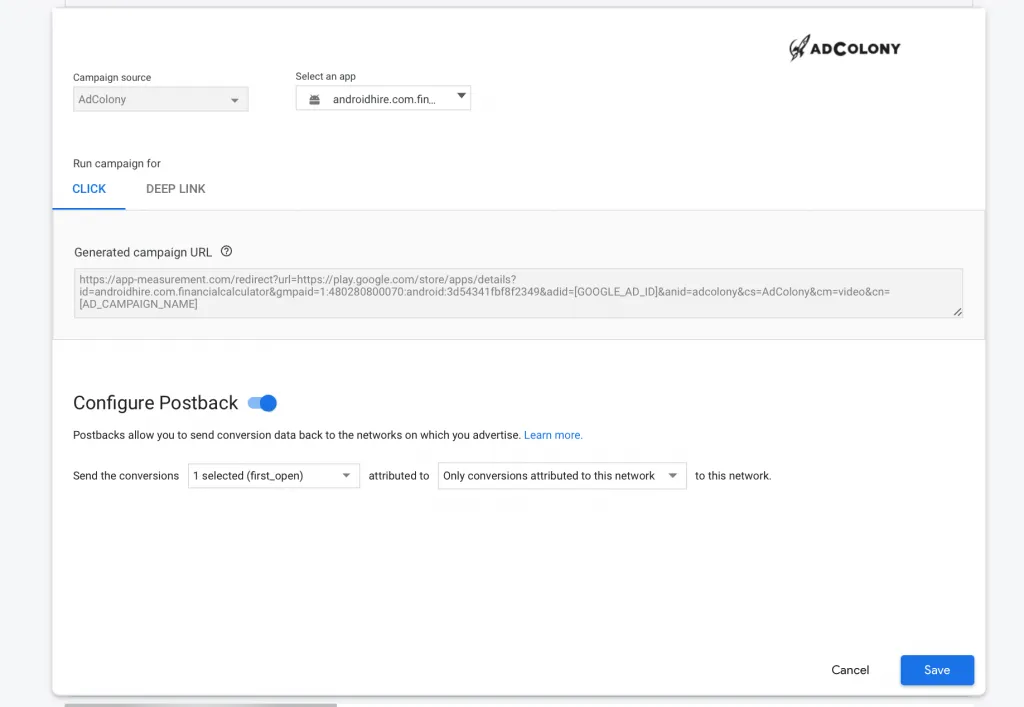Click the 'to this network.' text

pyautogui.click(x=733, y=476)
